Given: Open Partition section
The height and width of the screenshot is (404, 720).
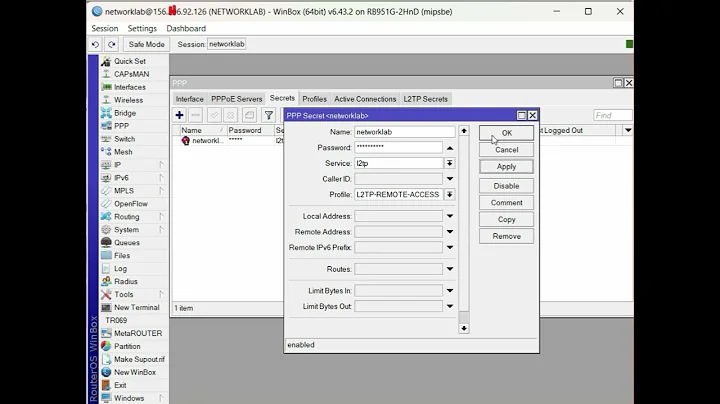Looking at the screenshot, I should pos(127,346).
